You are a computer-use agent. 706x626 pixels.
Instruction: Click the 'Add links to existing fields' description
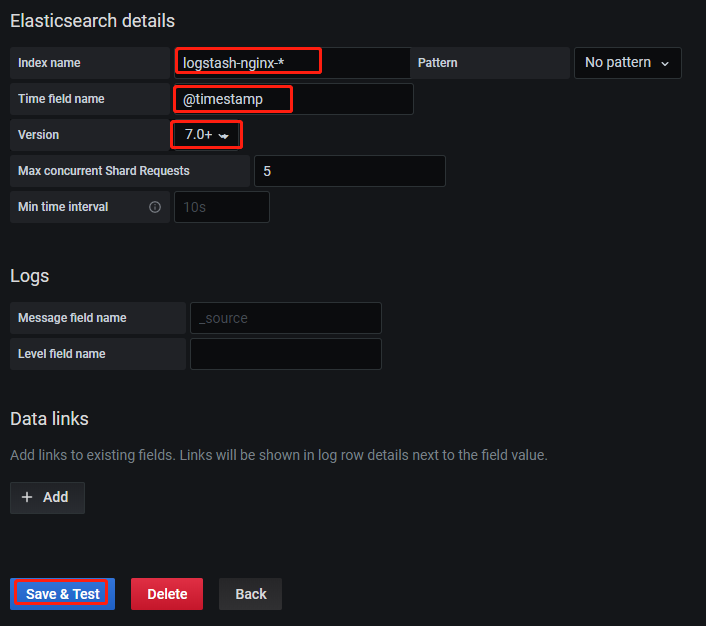click(x=279, y=455)
